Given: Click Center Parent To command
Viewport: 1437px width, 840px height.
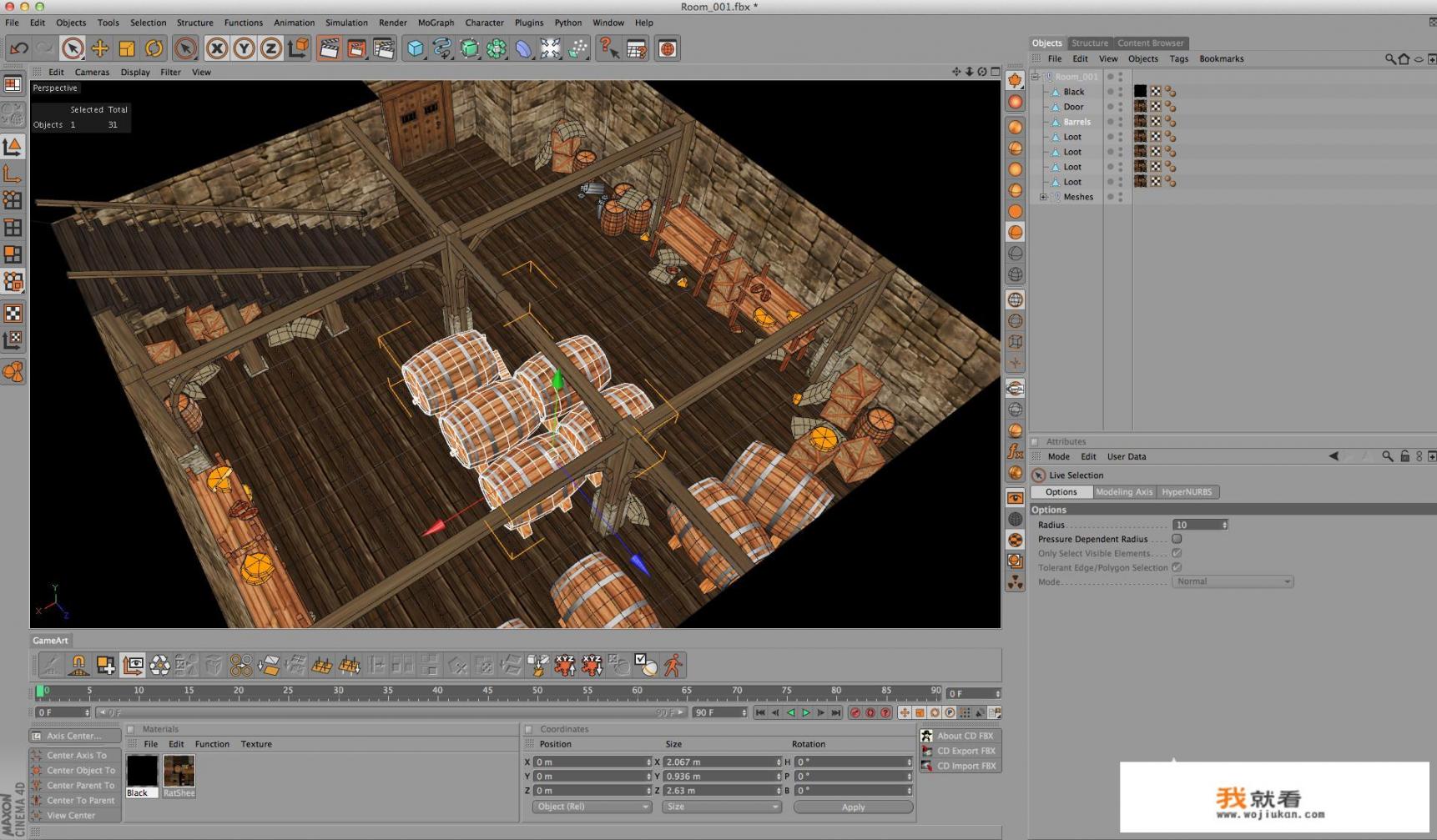Looking at the screenshot, I should 75,785.
